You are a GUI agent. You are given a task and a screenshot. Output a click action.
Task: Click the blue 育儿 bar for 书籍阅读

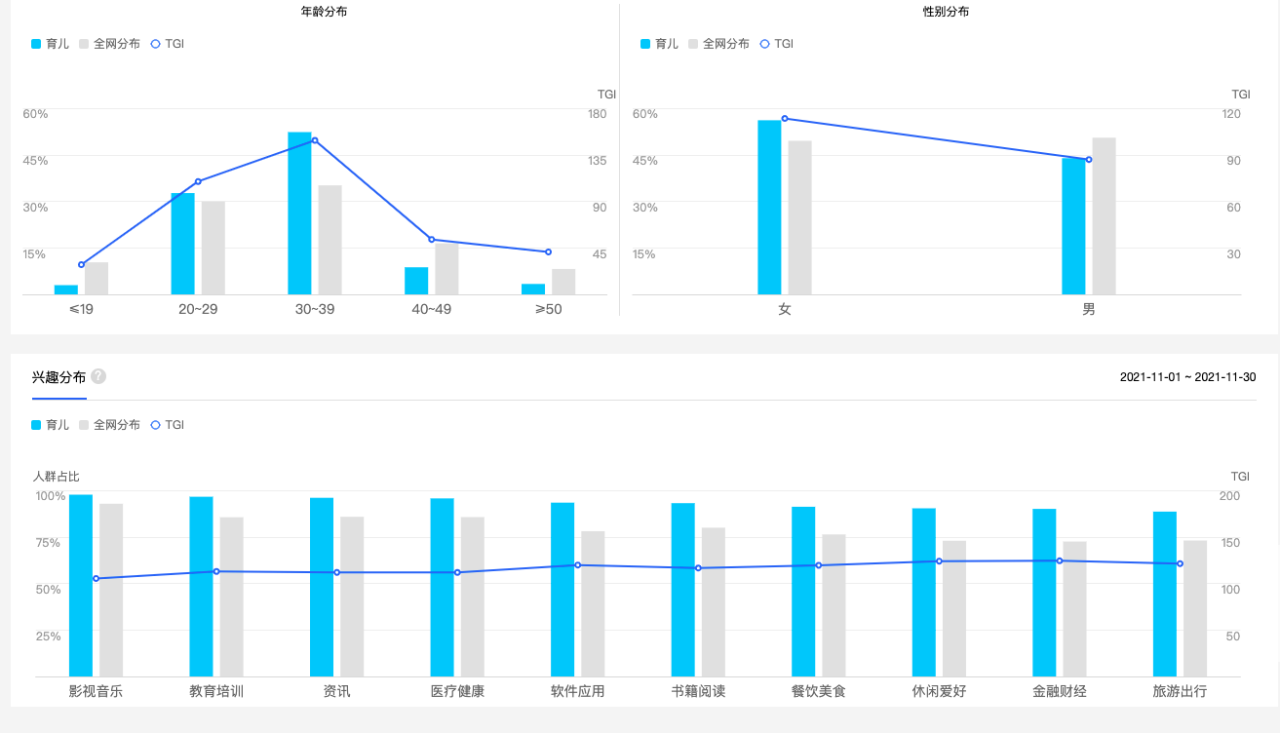point(683,590)
